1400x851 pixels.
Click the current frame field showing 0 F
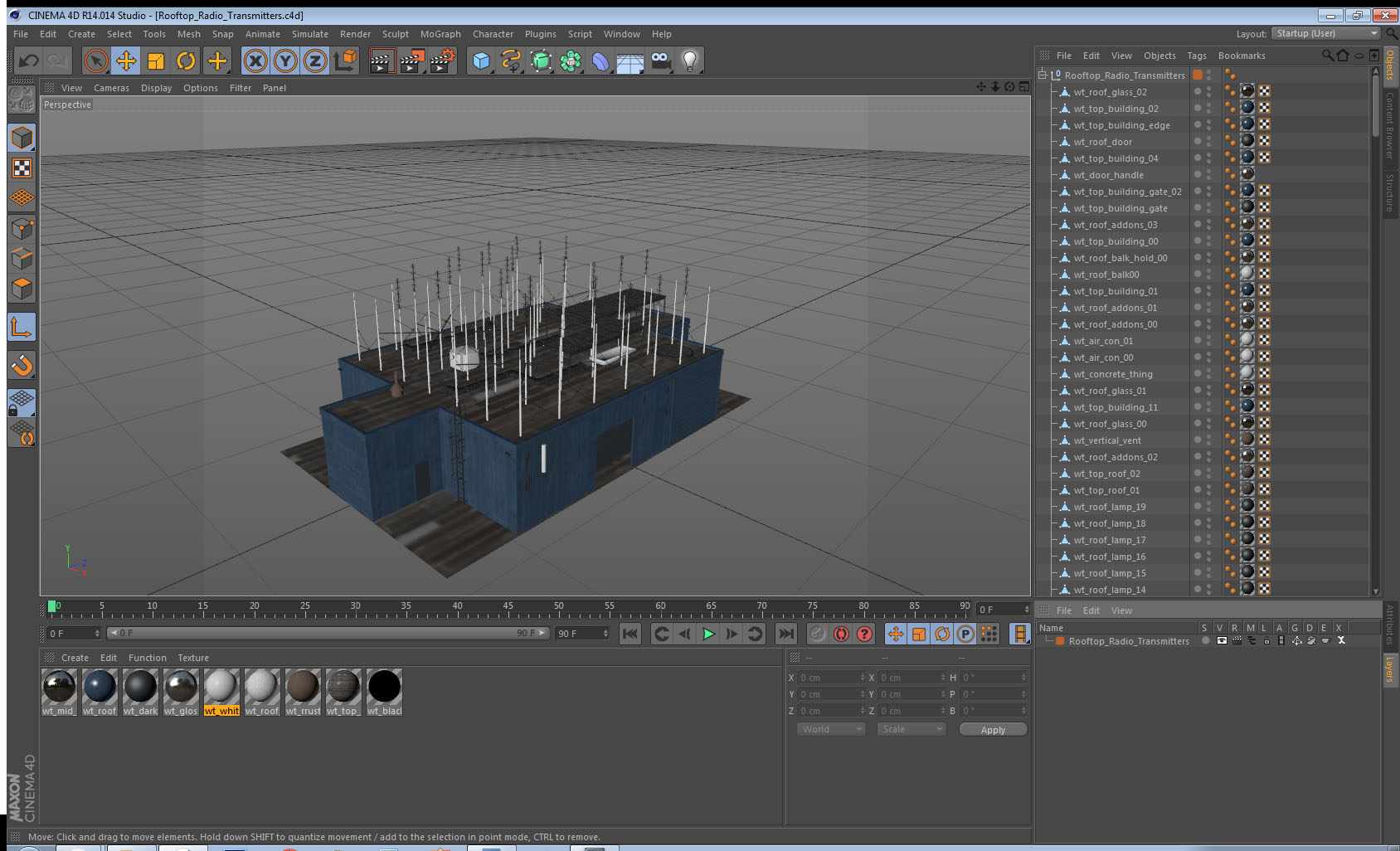(74, 634)
